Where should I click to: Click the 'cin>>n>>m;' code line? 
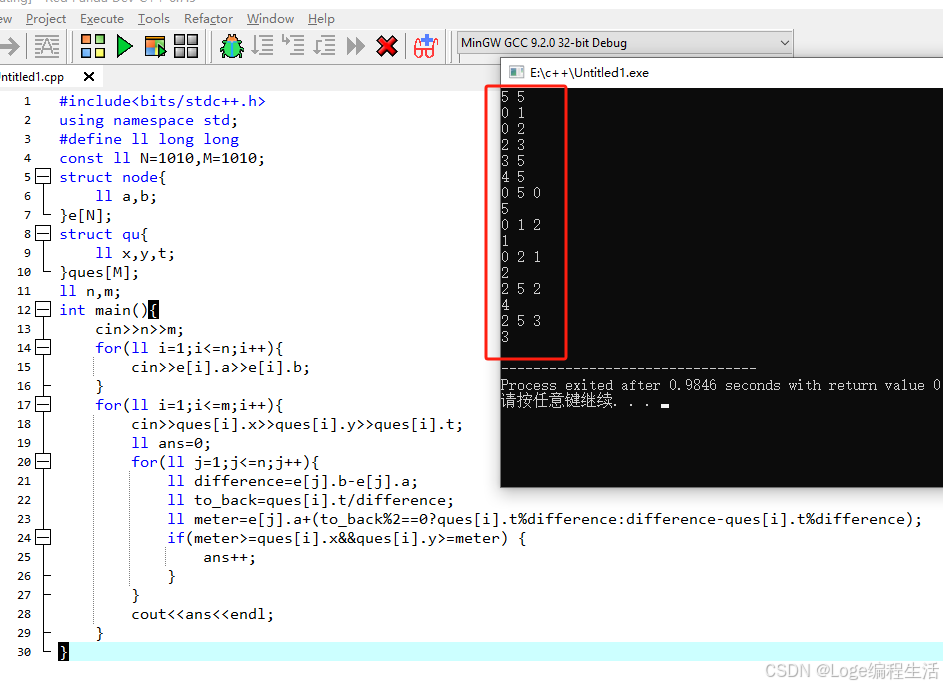coord(140,329)
